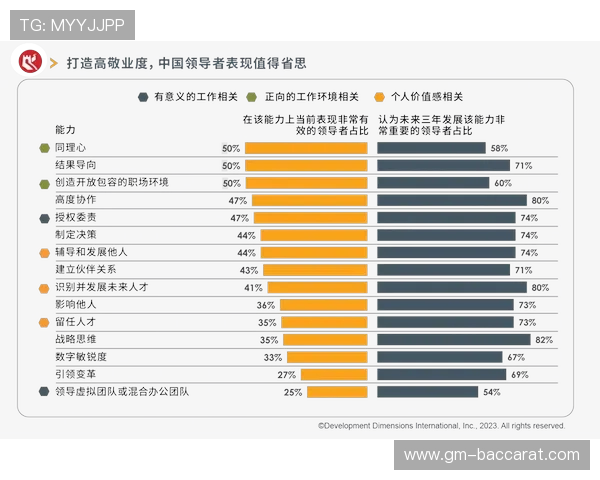
Task: Click the 能力 column header
Action: point(65,130)
